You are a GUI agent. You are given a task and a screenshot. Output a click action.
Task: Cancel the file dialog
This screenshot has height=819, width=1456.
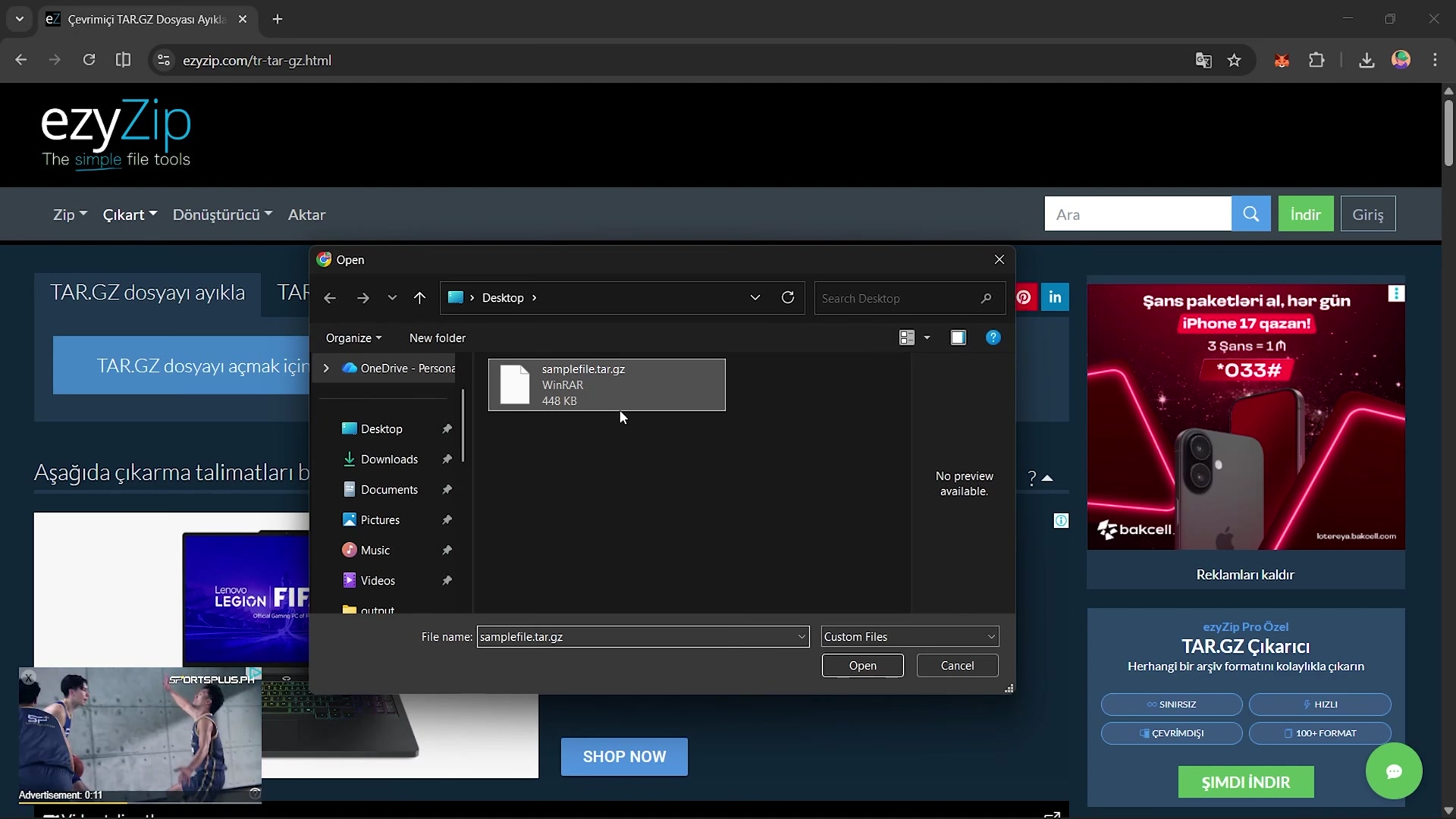[x=957, y=666]
